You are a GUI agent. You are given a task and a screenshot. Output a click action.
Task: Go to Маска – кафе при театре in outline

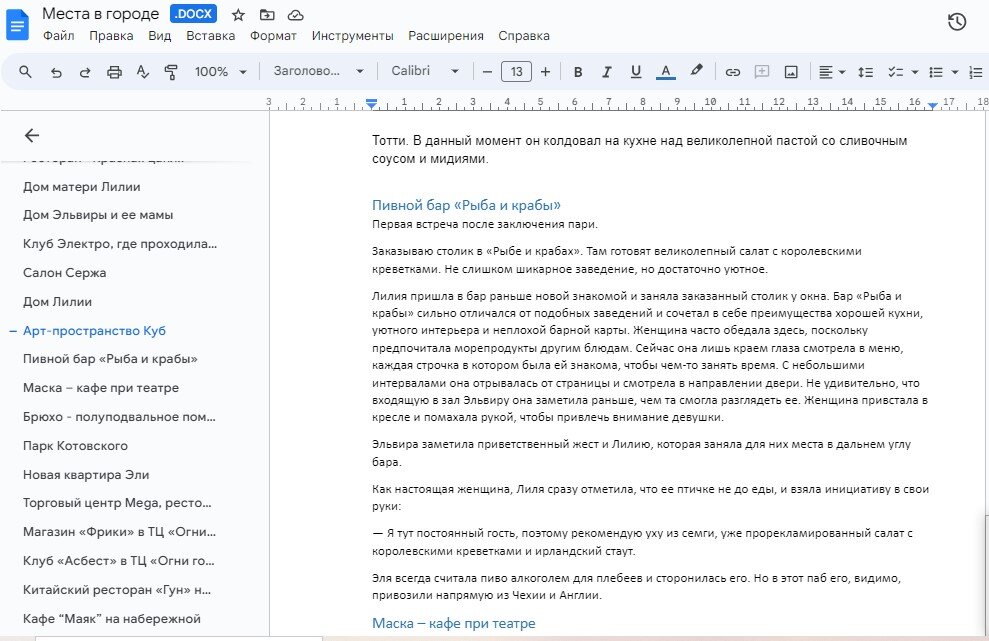[x=101, y=388]
